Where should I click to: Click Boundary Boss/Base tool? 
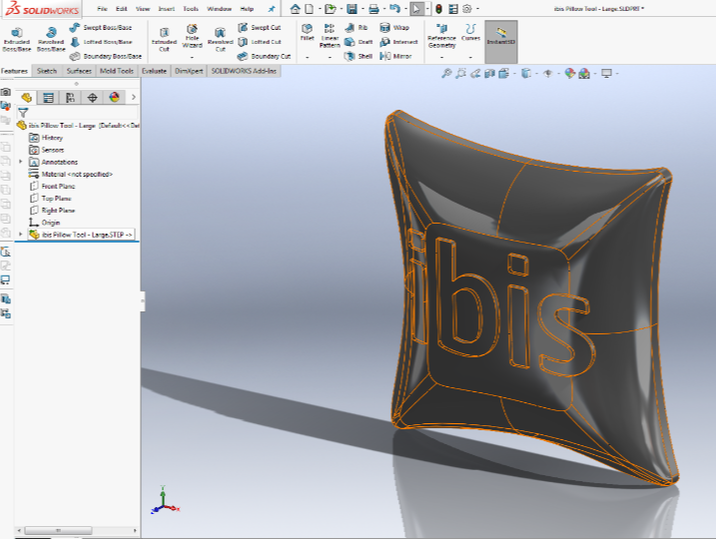pyautogui.click(x=105, y=56)
